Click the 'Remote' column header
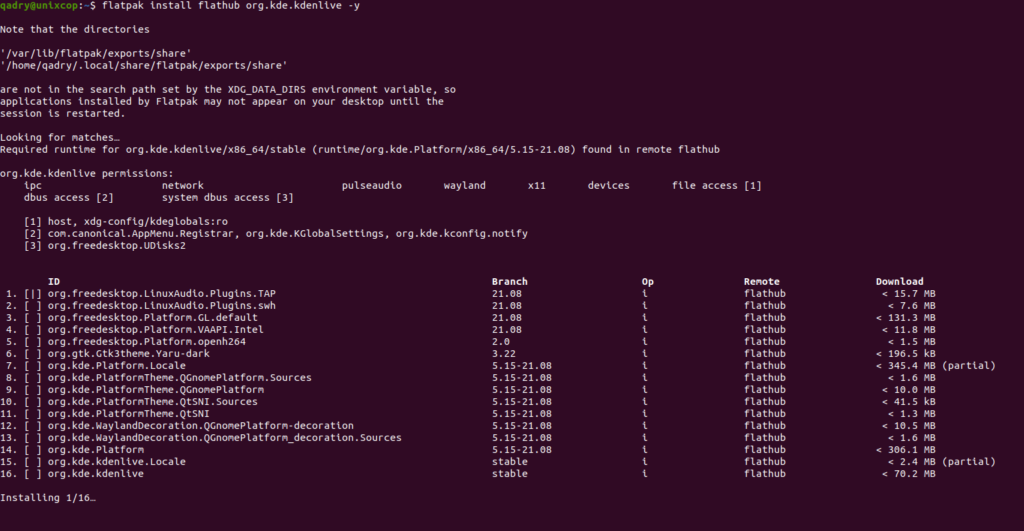The image size is (1024, 531). click(761, 282)
